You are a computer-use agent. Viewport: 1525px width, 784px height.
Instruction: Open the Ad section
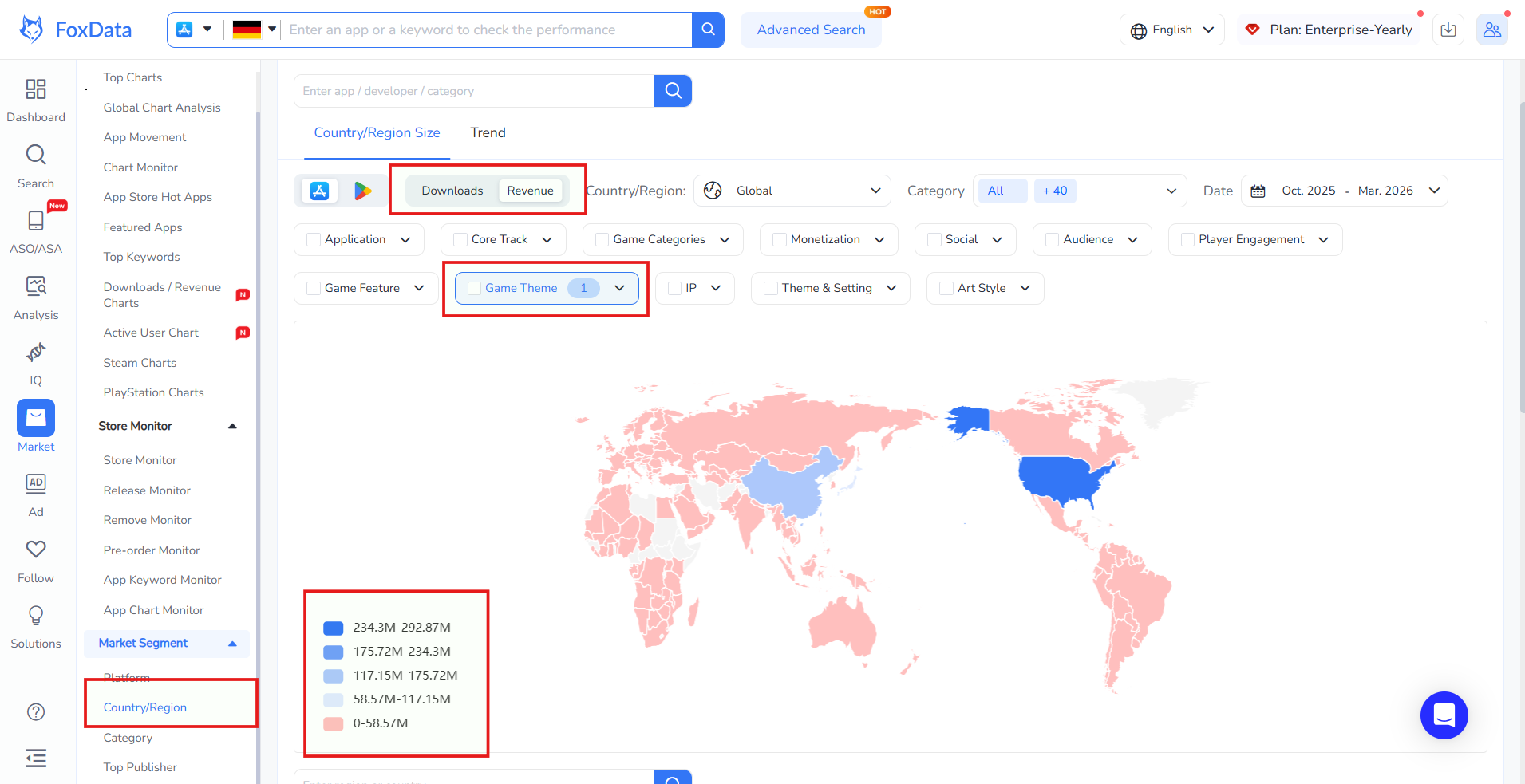click(x=36, y=493)
